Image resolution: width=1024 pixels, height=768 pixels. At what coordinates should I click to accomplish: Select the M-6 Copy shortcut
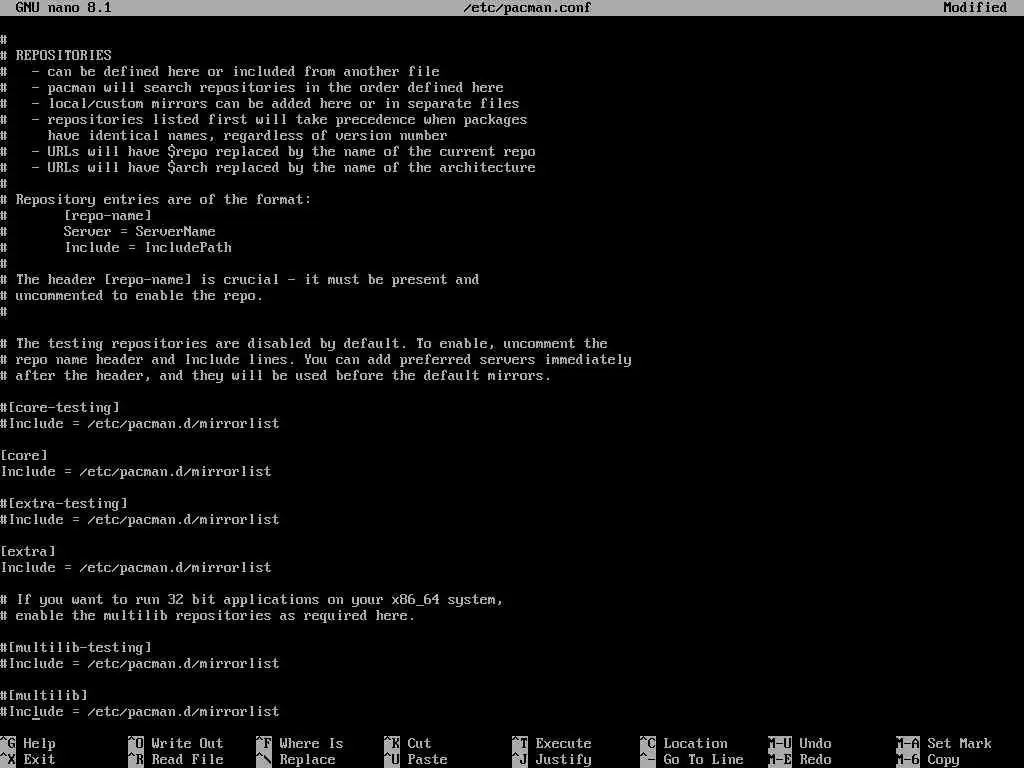928,760
